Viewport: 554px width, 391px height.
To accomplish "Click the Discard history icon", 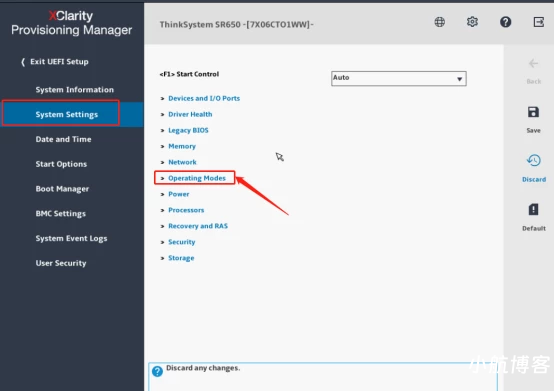I will pyautogui.click(x=534, y=160).
